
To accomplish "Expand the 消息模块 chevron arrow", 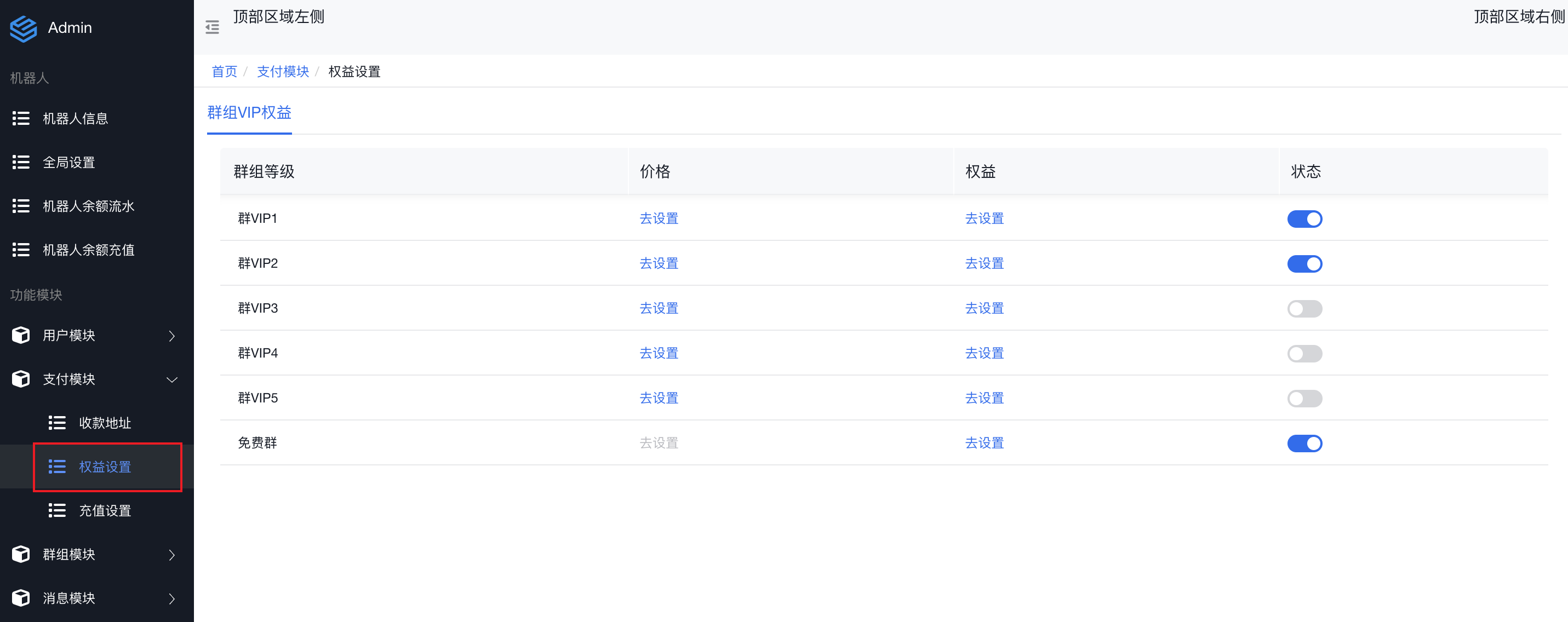I will pos(171,599).
